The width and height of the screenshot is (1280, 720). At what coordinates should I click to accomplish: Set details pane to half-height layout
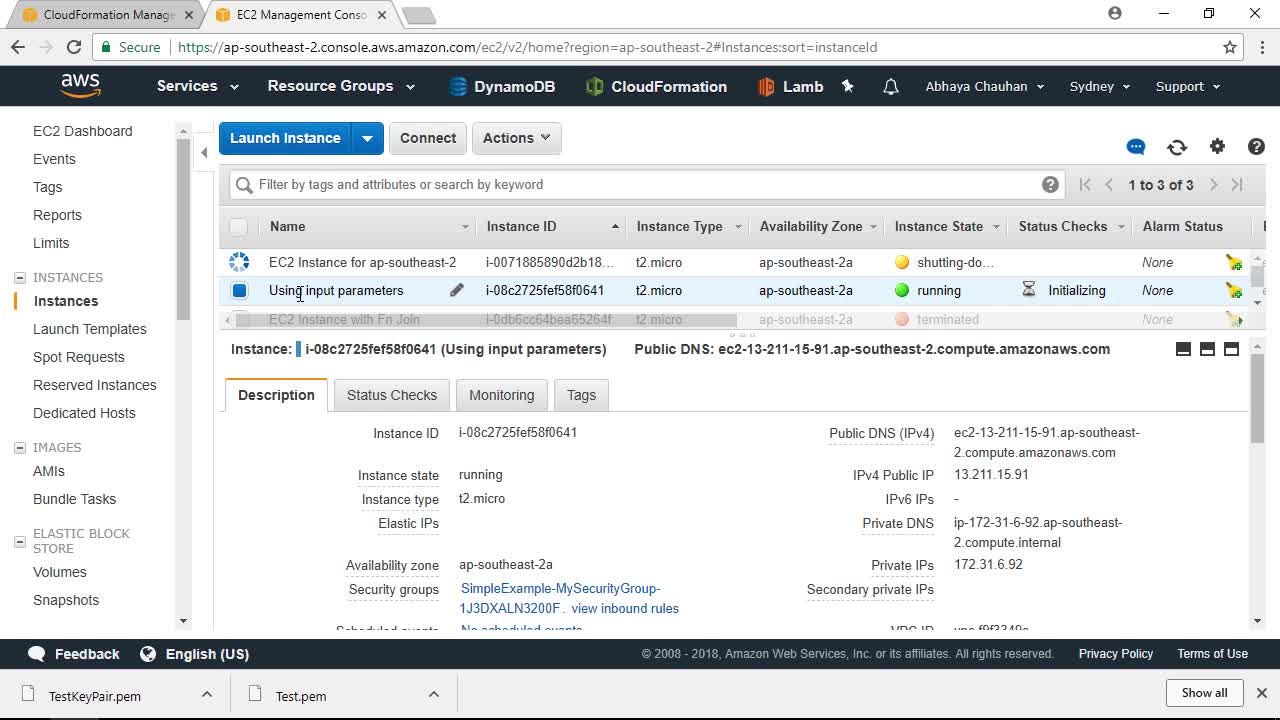(x=1207, y=349)
